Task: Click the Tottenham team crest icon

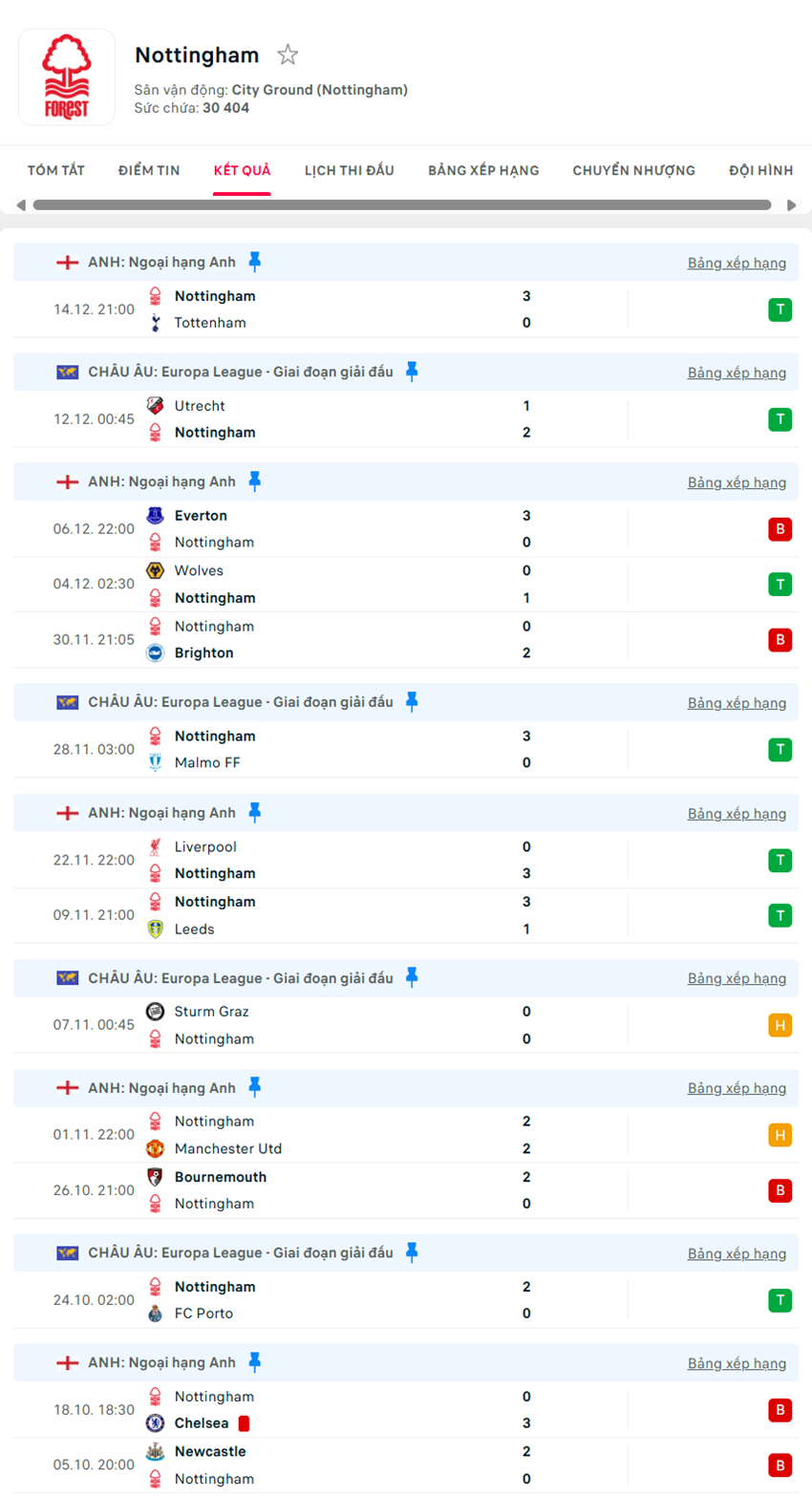Action: [156, 323]
